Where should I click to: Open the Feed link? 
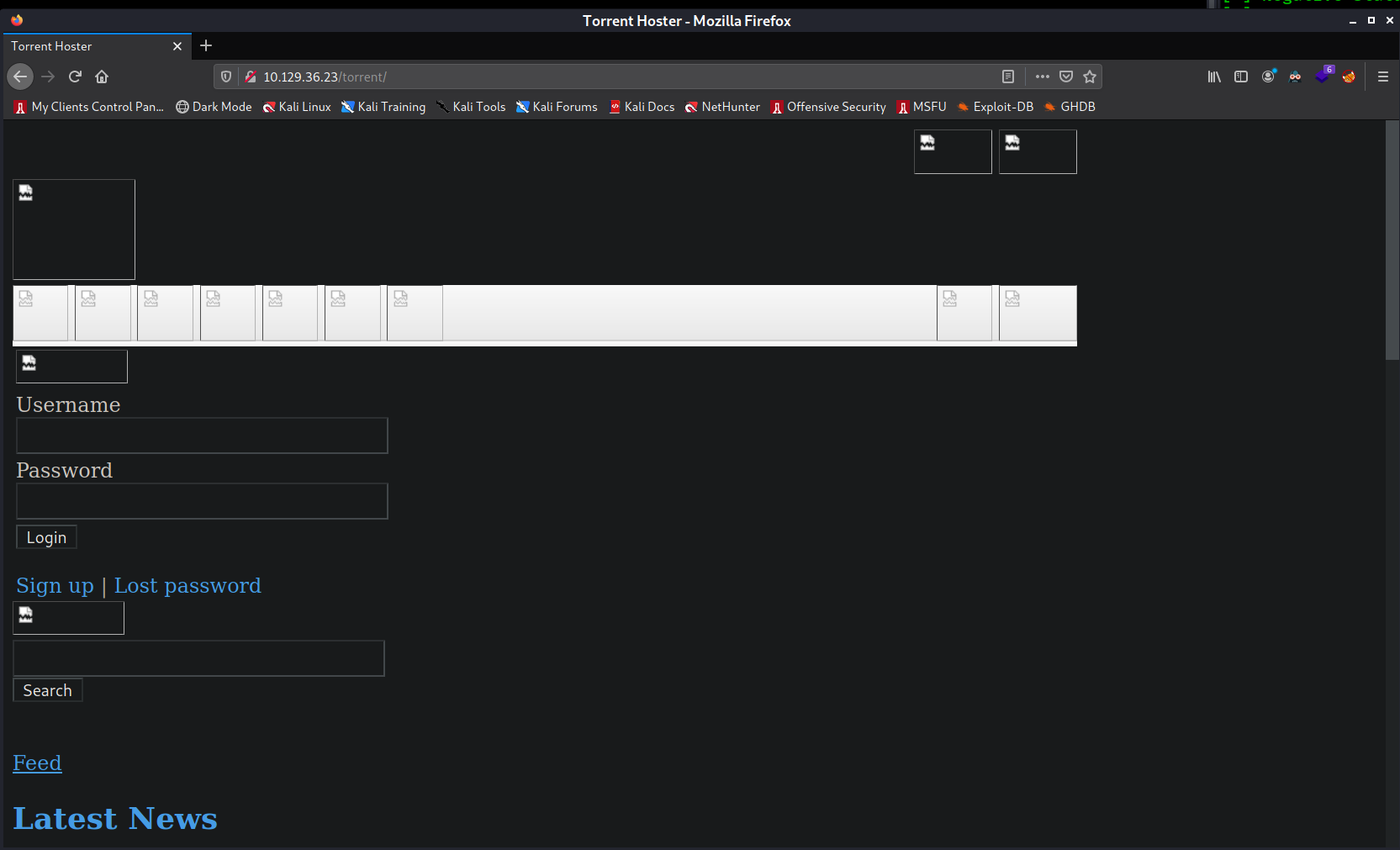pyautogui.click(x=37, y=763)
